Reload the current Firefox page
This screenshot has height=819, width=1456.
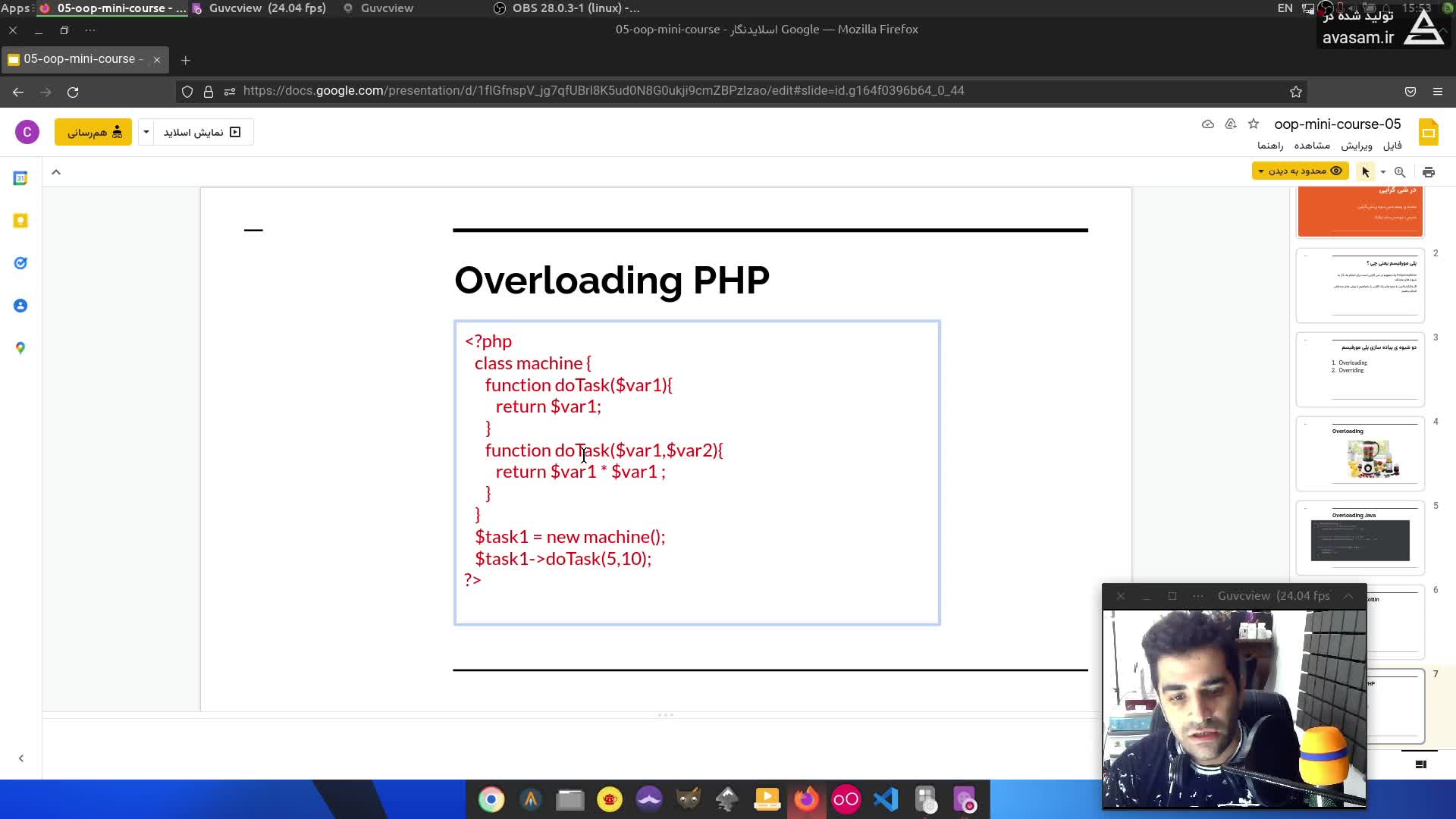click(x=73, y=92)
